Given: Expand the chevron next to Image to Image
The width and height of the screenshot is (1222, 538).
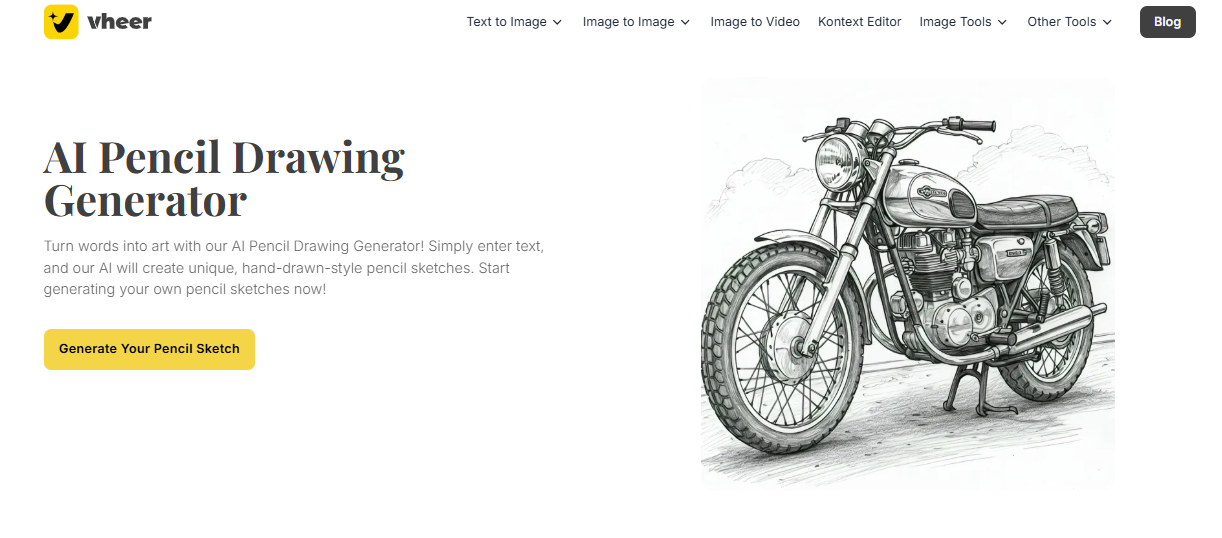Looking at the screenshot, I should [x=685, y=22].
